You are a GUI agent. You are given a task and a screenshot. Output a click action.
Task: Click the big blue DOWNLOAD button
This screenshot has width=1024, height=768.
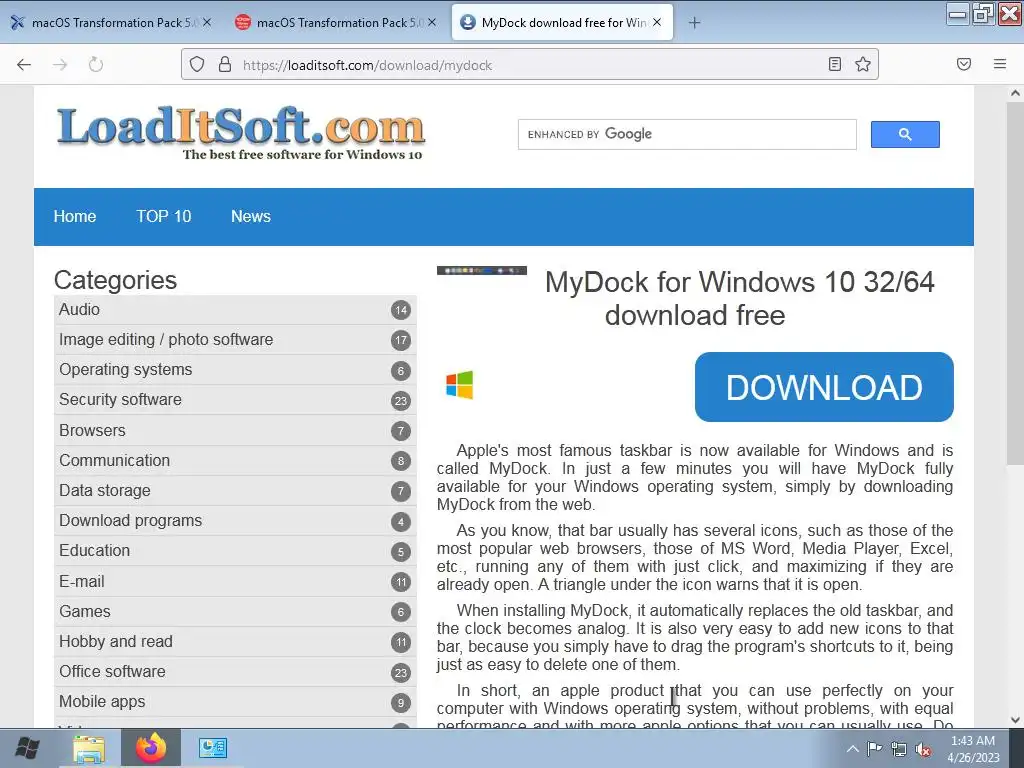tap(824, 387)
